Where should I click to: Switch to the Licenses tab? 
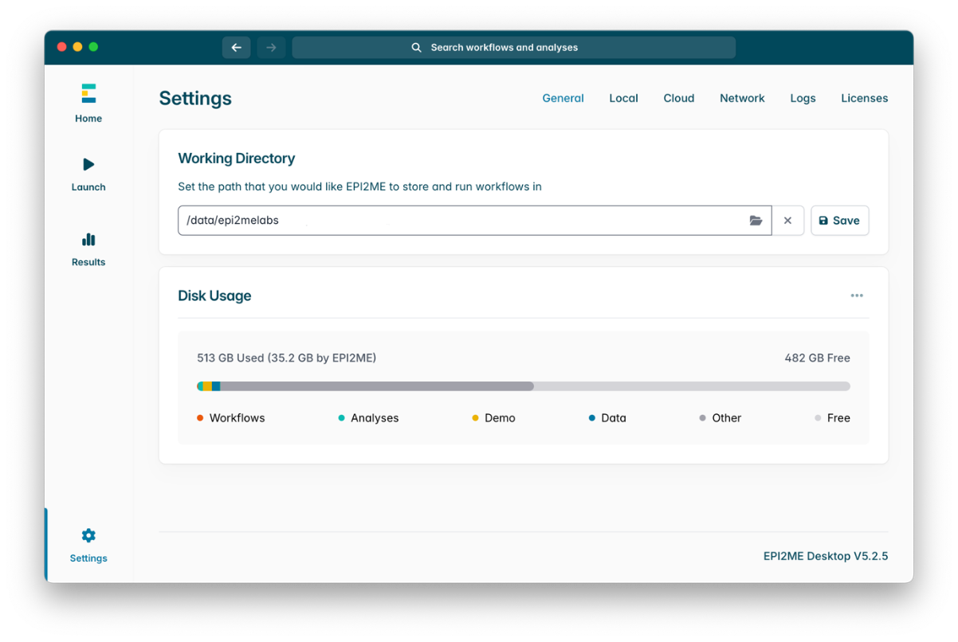(864, 98)
